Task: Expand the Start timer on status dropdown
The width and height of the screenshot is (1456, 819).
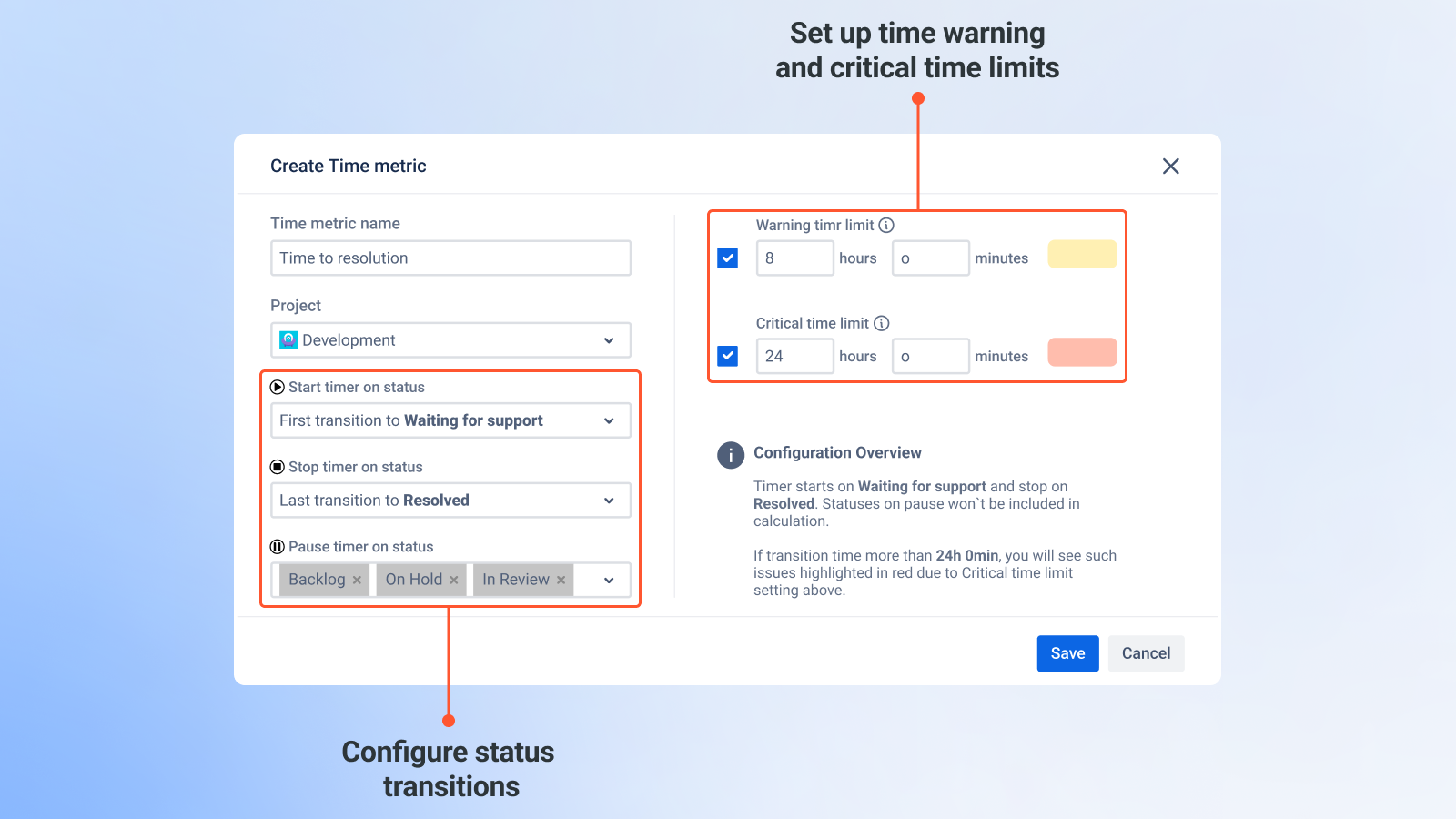Action: [x=609, y=420]
